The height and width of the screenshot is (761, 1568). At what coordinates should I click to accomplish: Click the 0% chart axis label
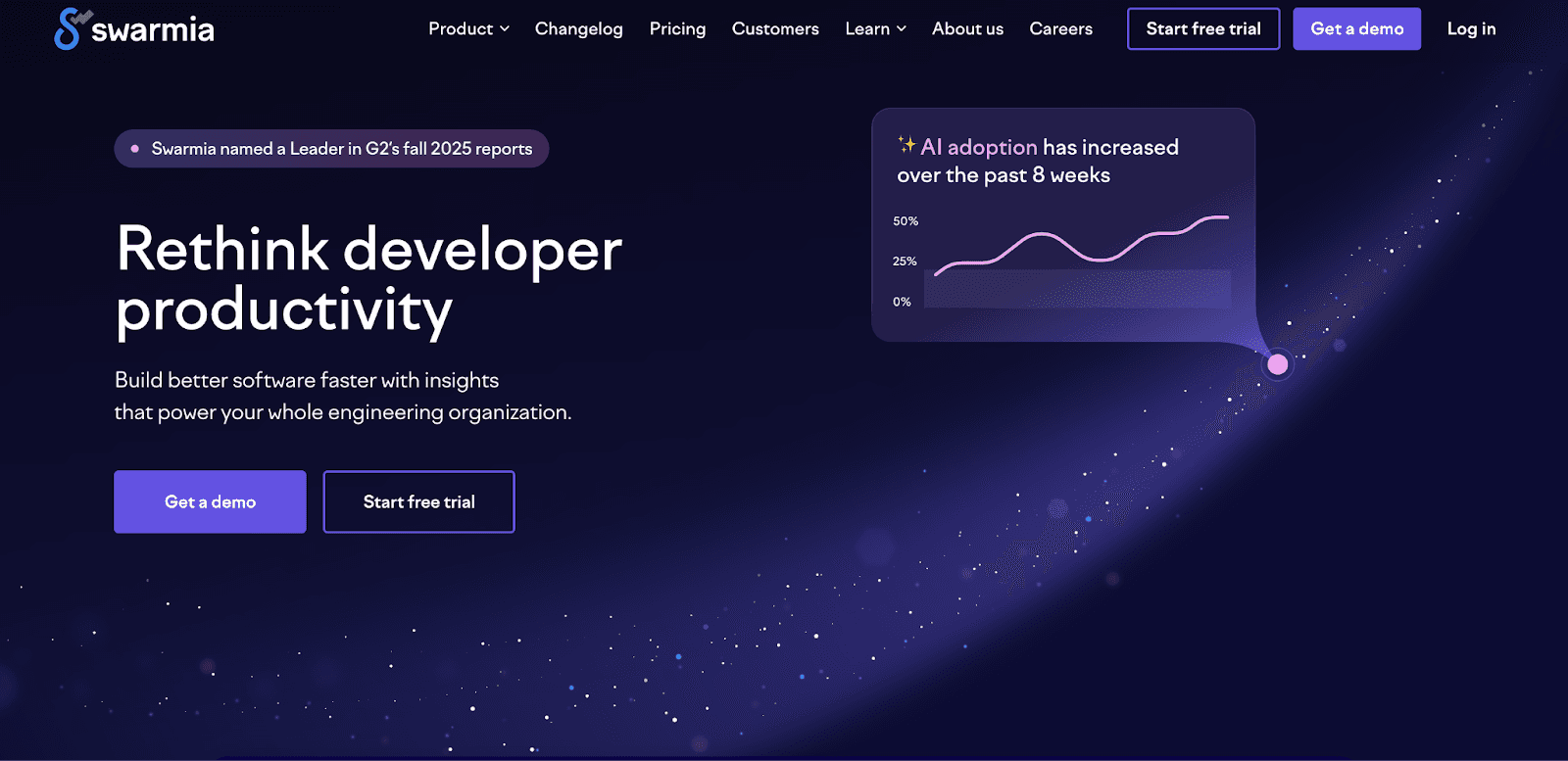(902, 302)
